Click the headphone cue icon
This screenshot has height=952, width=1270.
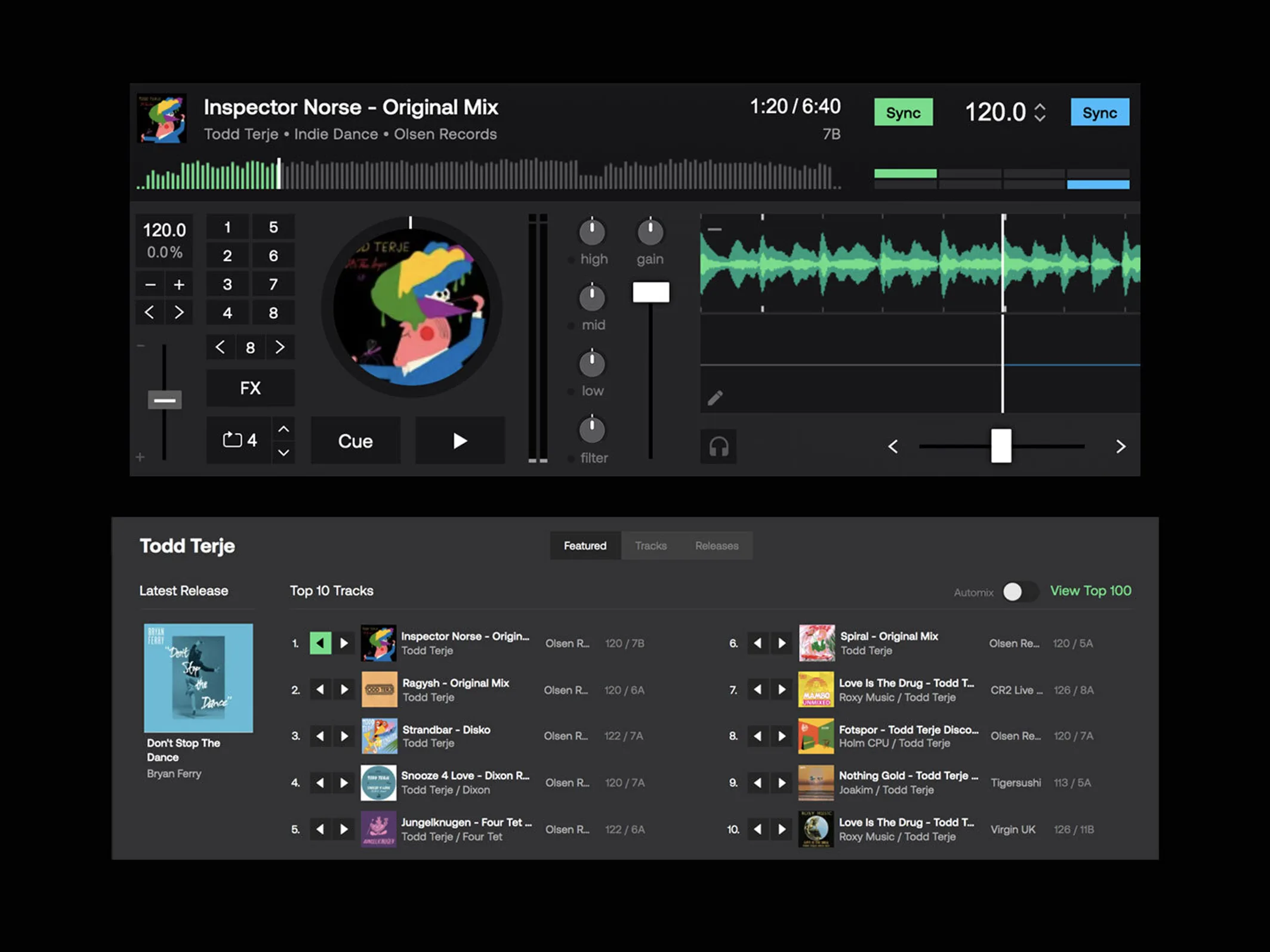719,446
